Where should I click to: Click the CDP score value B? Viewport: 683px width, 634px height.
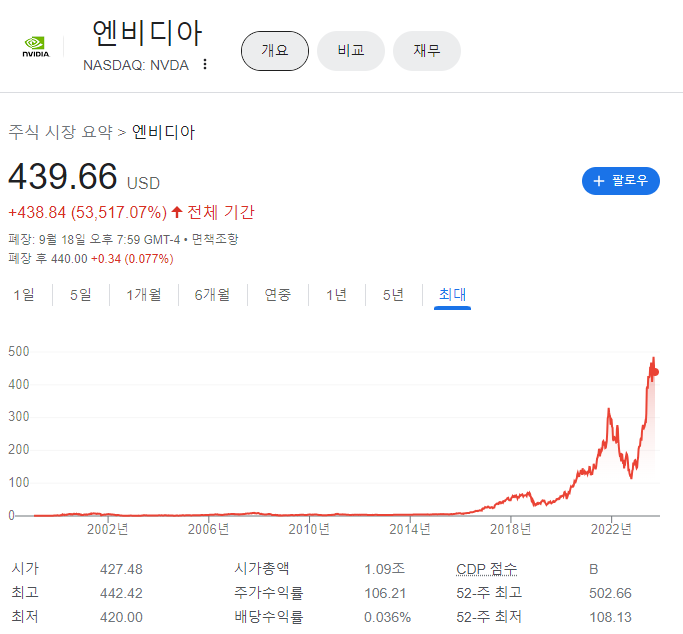593,569
